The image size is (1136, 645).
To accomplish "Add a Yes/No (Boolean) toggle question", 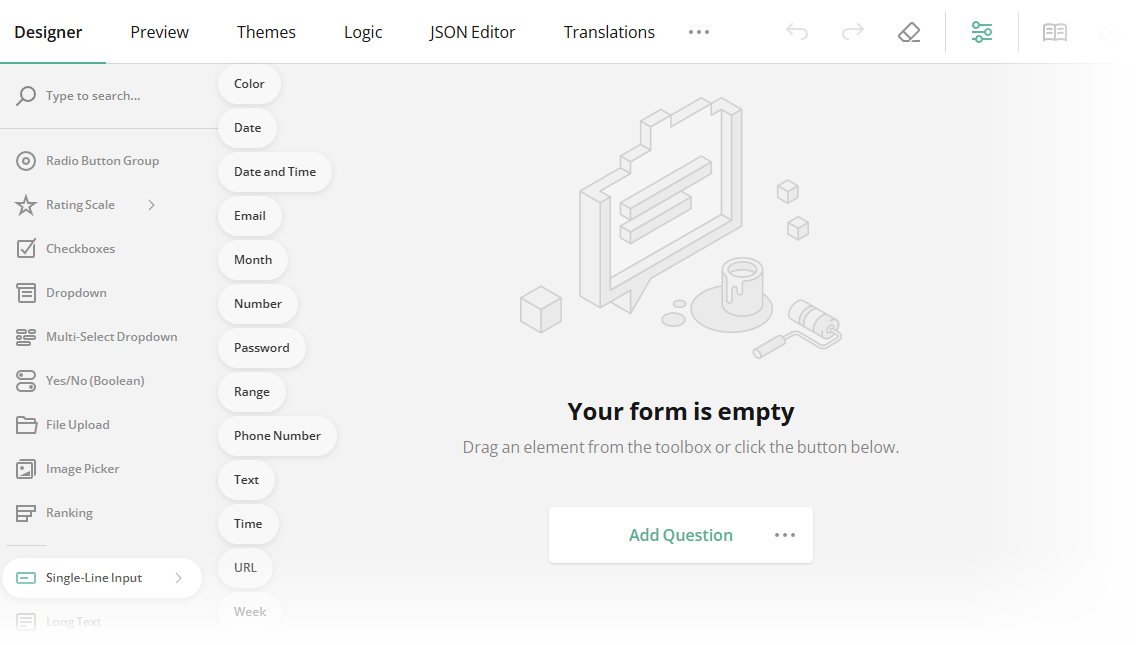I will coord(95,381).
